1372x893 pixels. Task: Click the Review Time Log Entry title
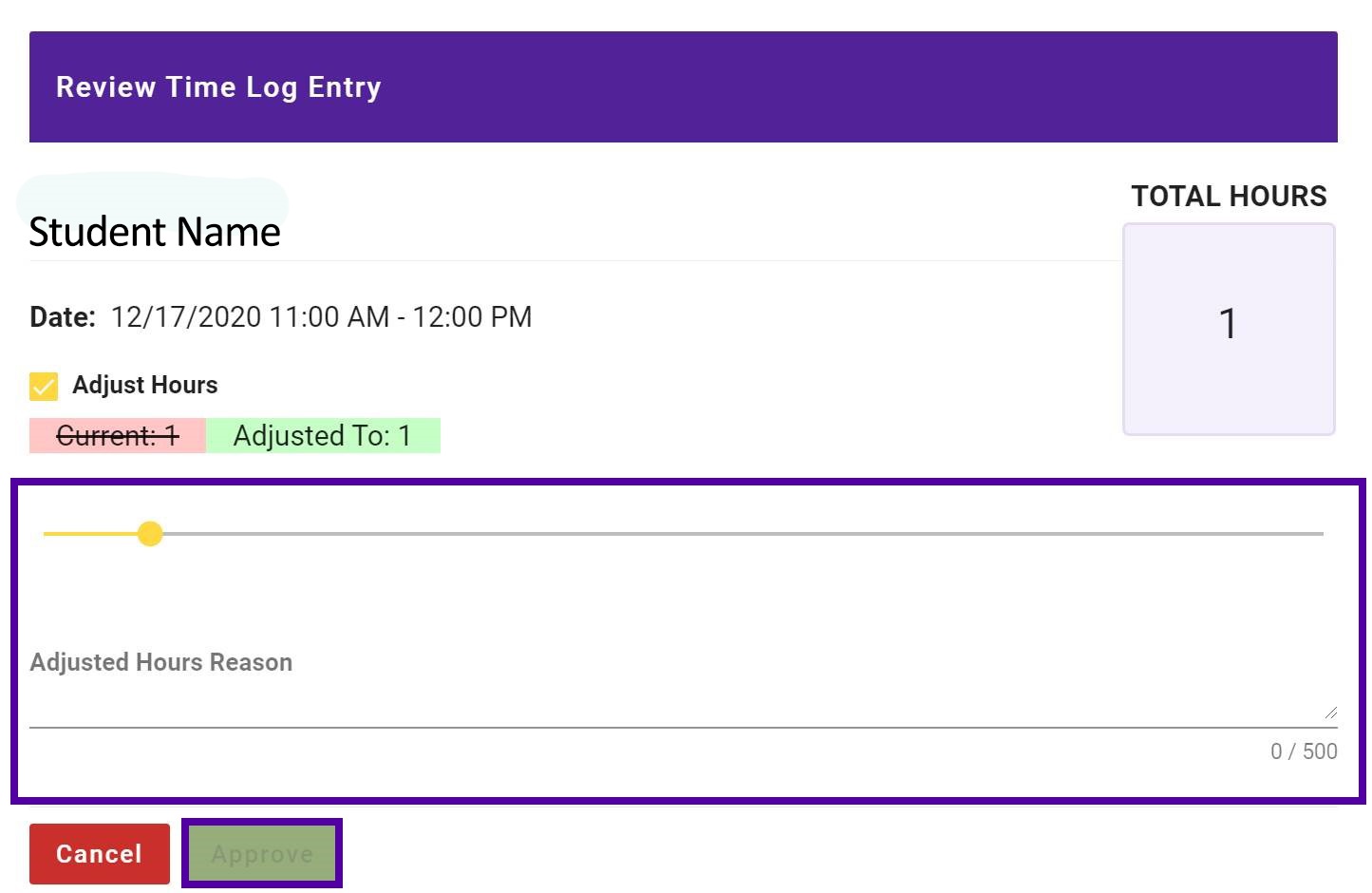pyautogui.click(x=218, y=86)
